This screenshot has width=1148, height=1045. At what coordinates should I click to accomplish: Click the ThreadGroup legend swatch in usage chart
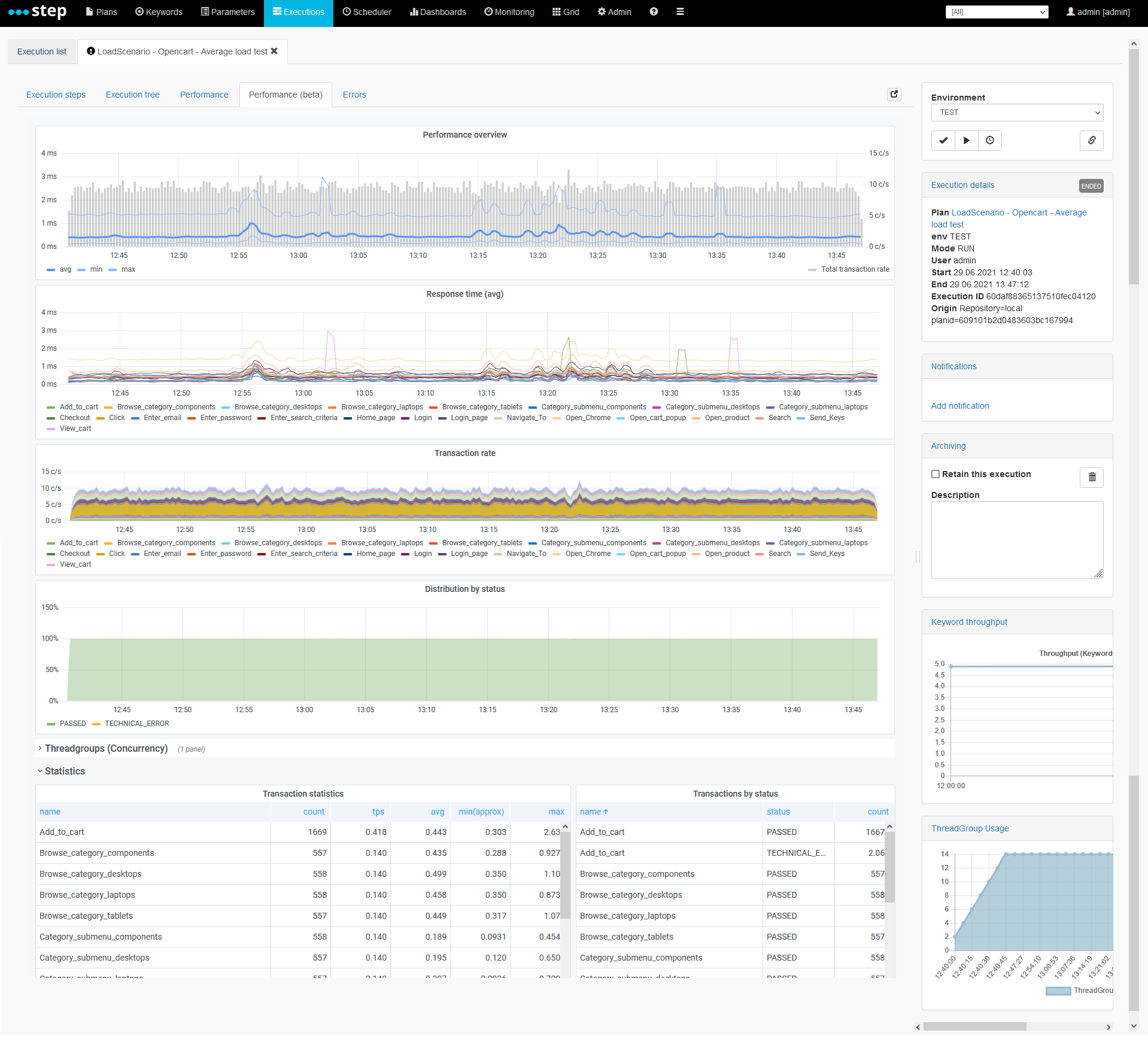pos(1058,991)
